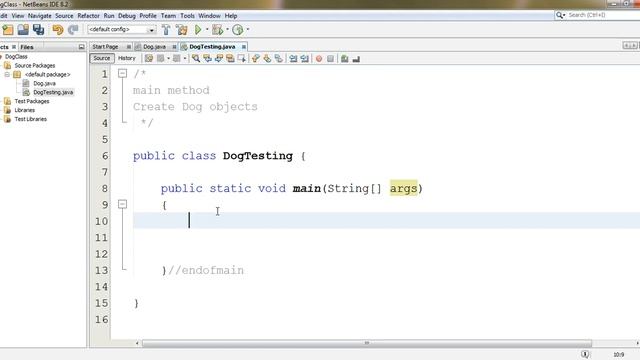Open the Tools menu
This screenshot has width=640, height=360.
[x=187, y=16]
